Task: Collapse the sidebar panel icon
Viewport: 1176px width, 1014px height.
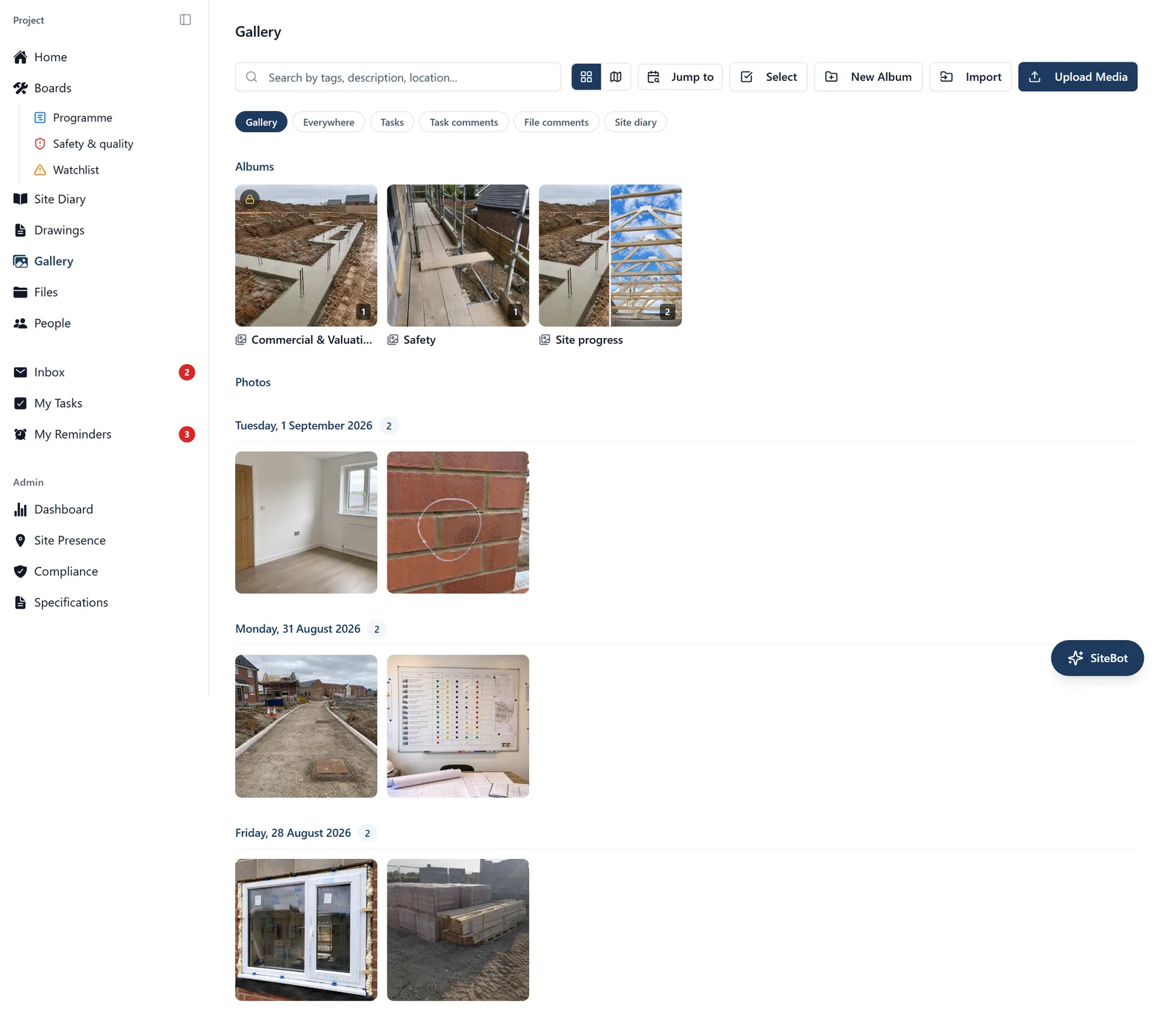Action: point(185,20)
